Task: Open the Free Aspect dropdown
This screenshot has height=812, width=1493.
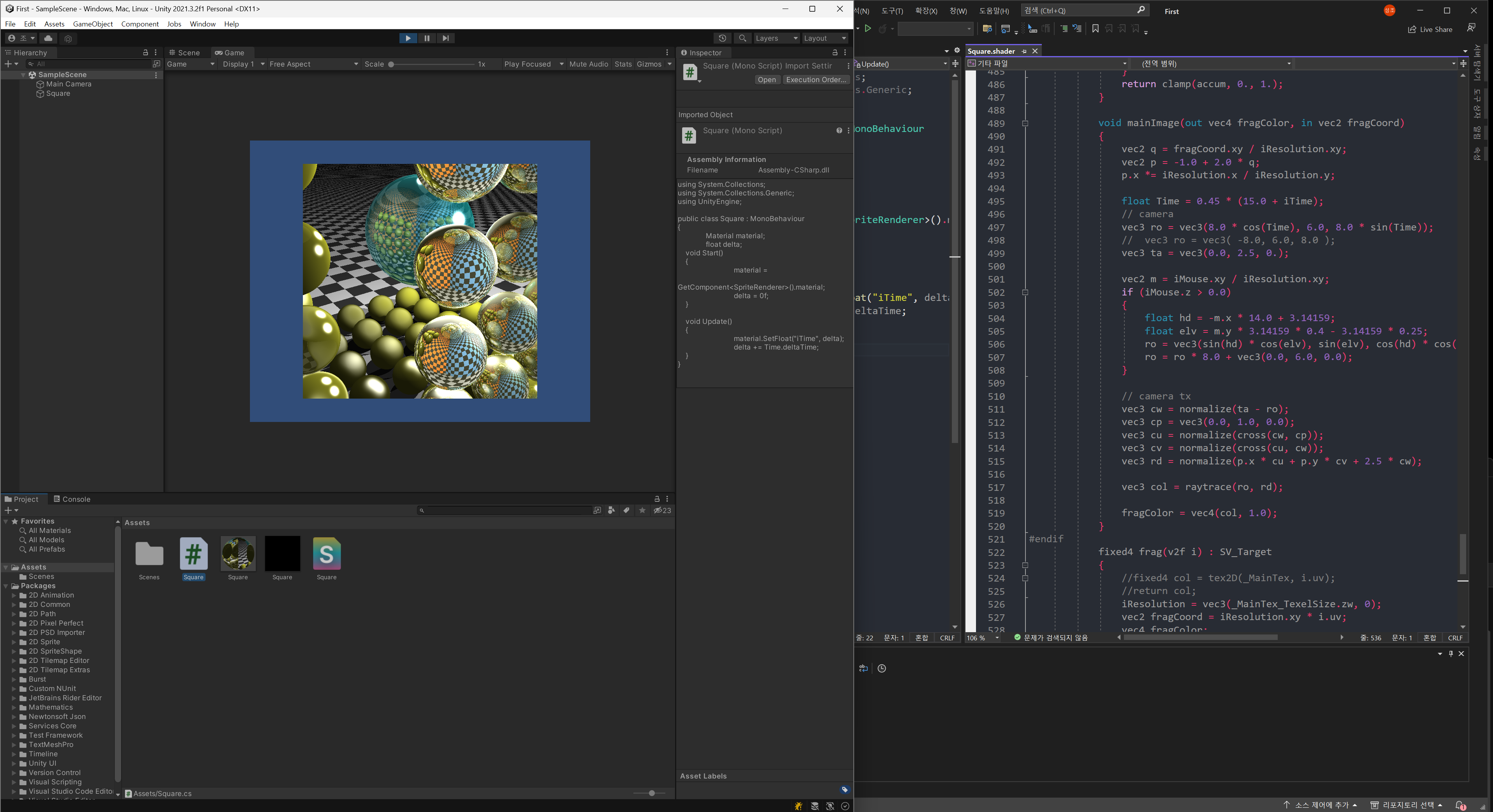Action: pyautogui.click(x=313, y=64)
